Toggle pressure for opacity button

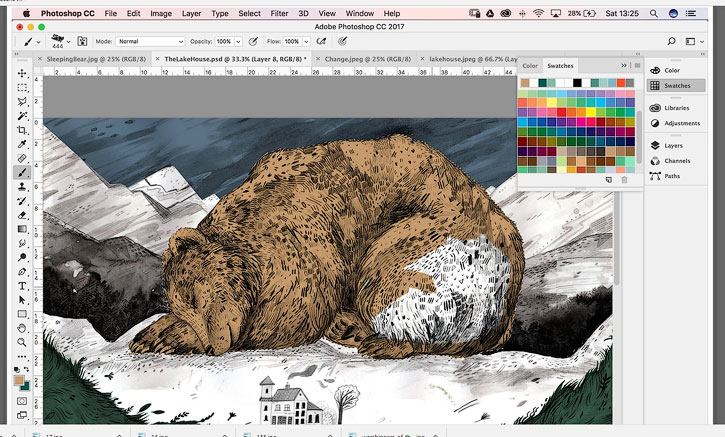coord(253,42)
